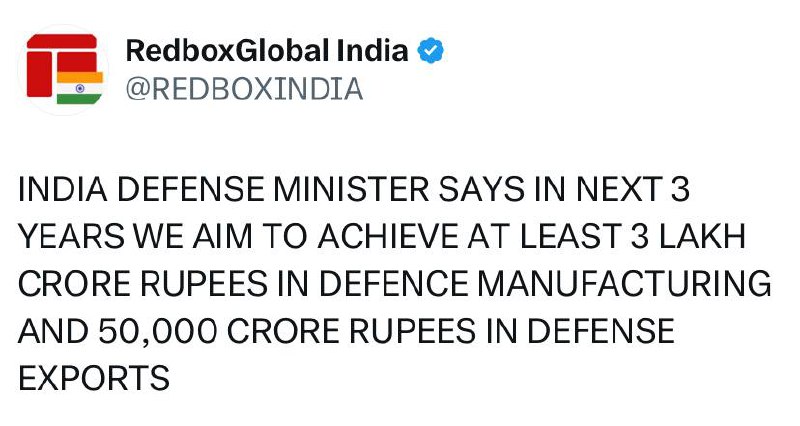Open the RedboxGlobal India display name

[267, 51]
